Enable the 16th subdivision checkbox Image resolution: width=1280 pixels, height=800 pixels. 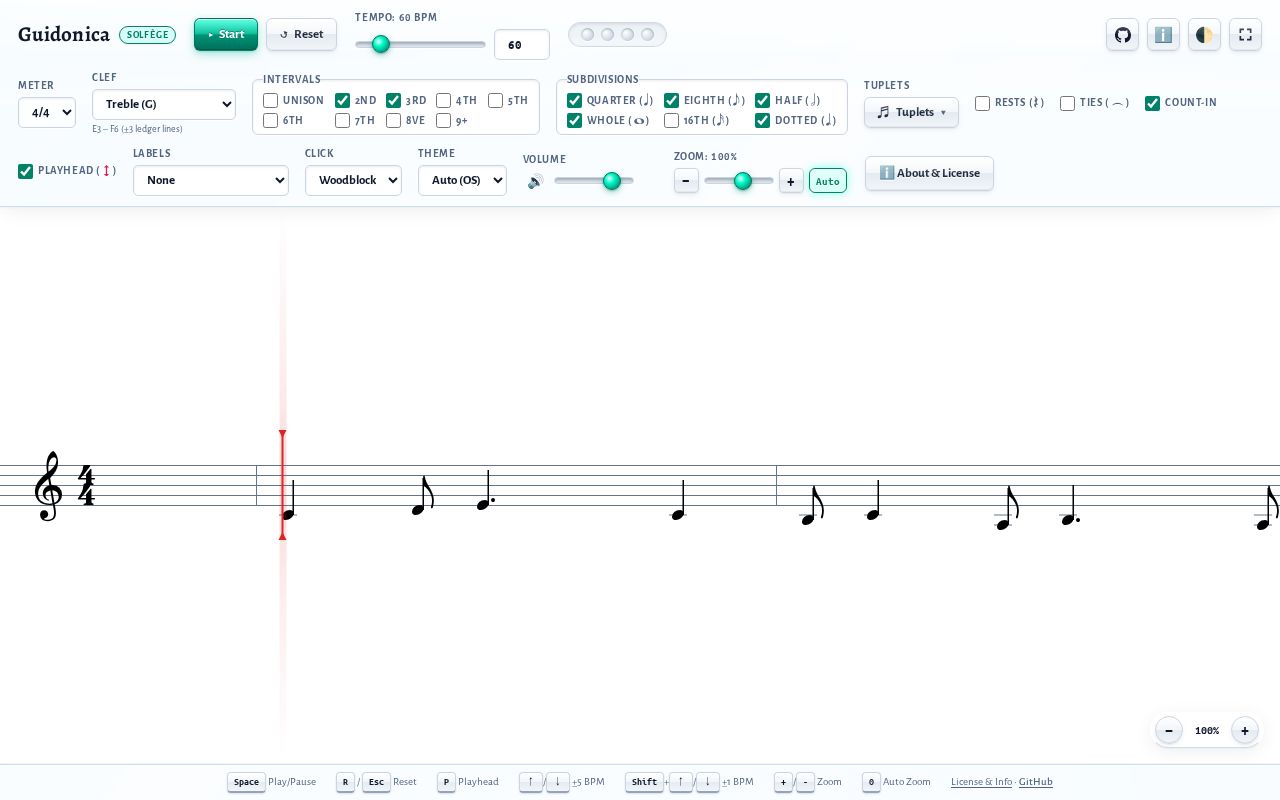tap(672, 120)
